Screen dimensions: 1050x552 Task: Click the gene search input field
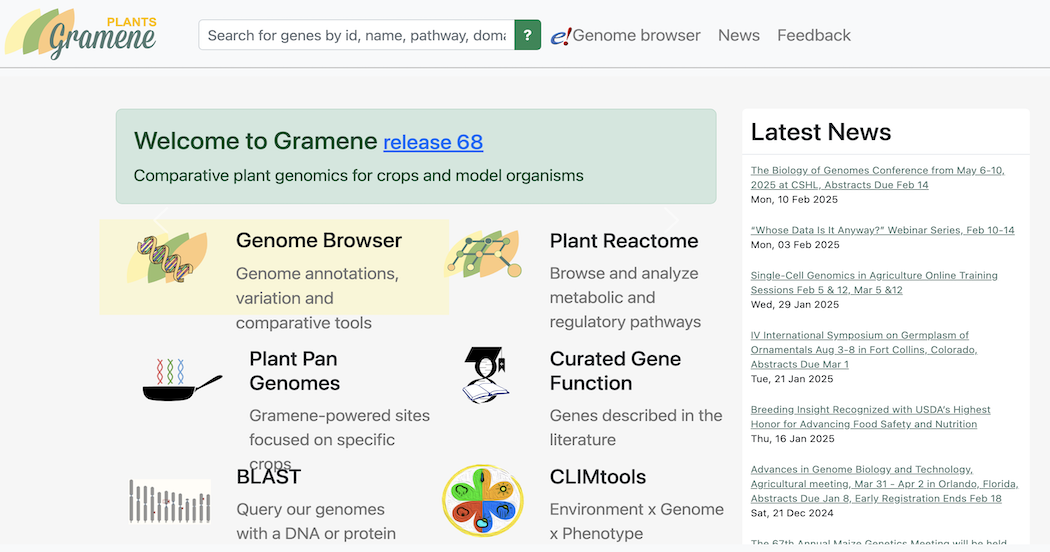(x=356, y=35)
